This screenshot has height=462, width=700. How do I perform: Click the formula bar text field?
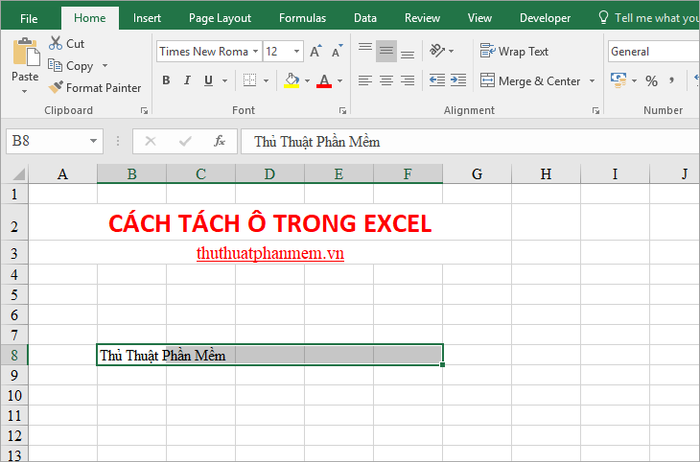[470, 142]
